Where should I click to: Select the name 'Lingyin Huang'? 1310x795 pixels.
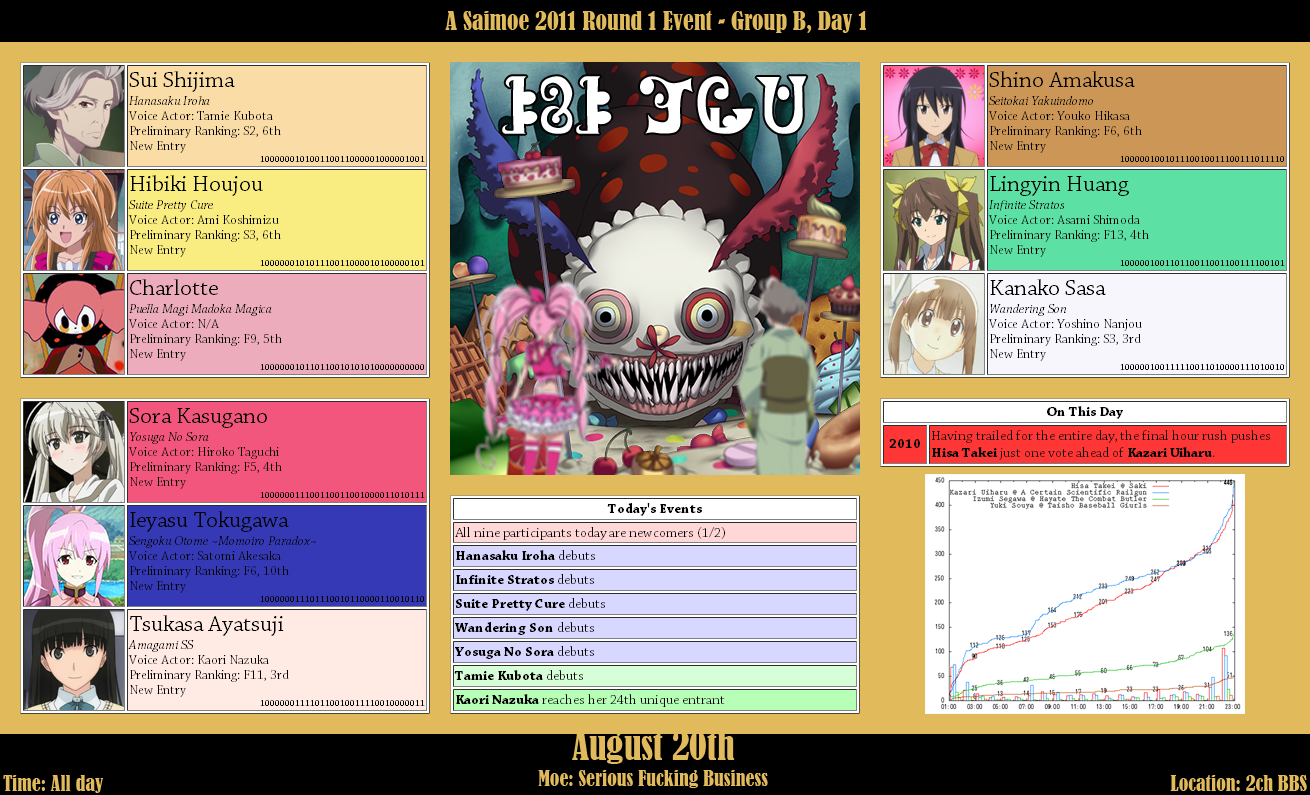pos(1059,185)
